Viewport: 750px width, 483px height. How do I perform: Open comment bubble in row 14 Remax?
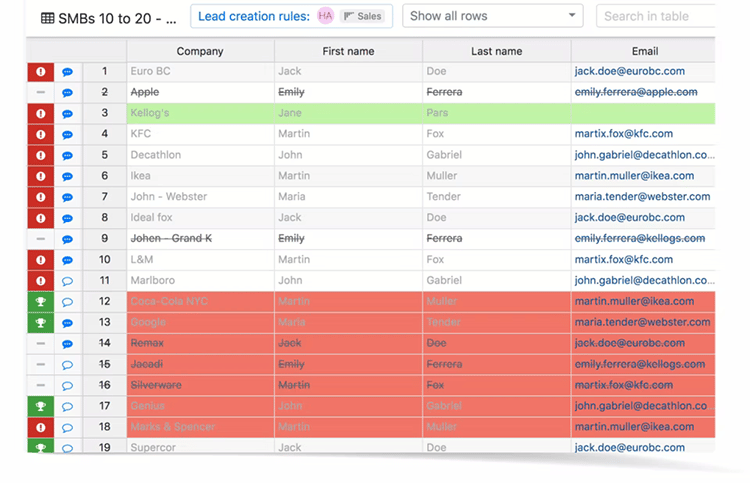point(68,344)
